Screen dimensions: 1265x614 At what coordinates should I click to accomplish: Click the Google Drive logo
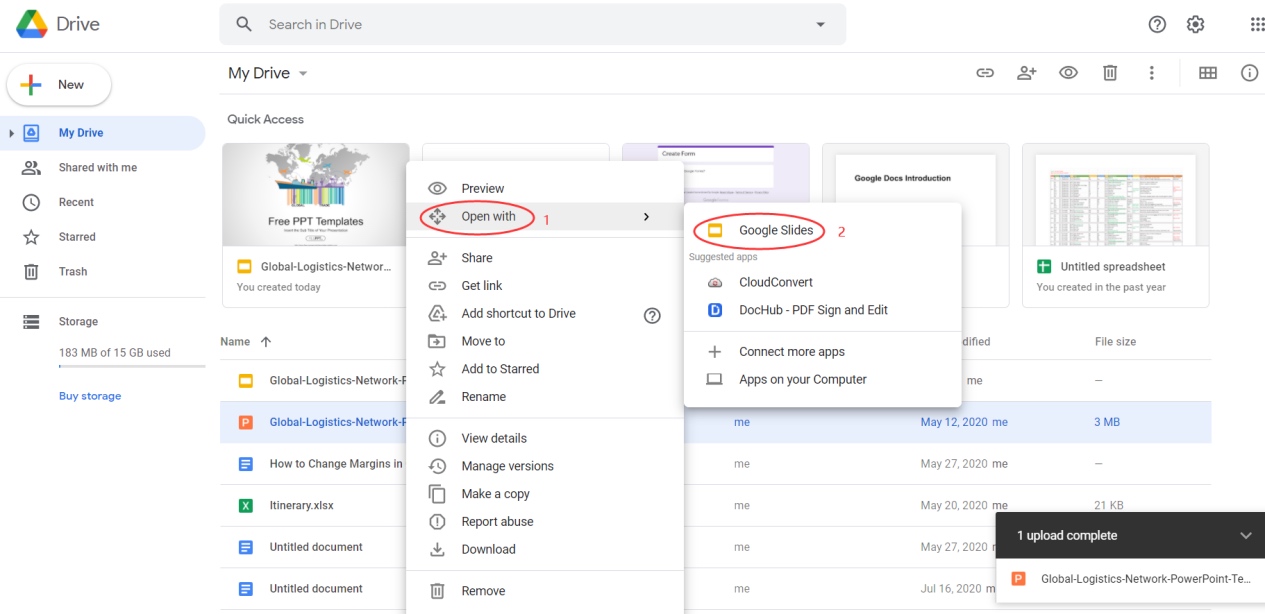(x=32, y=24)
